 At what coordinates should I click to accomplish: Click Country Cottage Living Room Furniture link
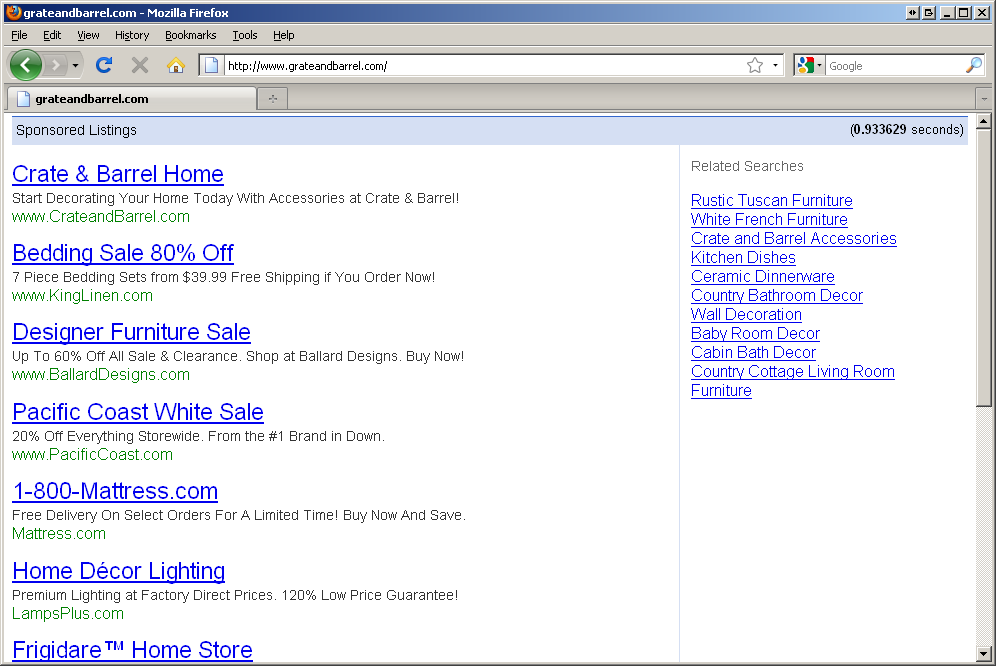[793, 381]
